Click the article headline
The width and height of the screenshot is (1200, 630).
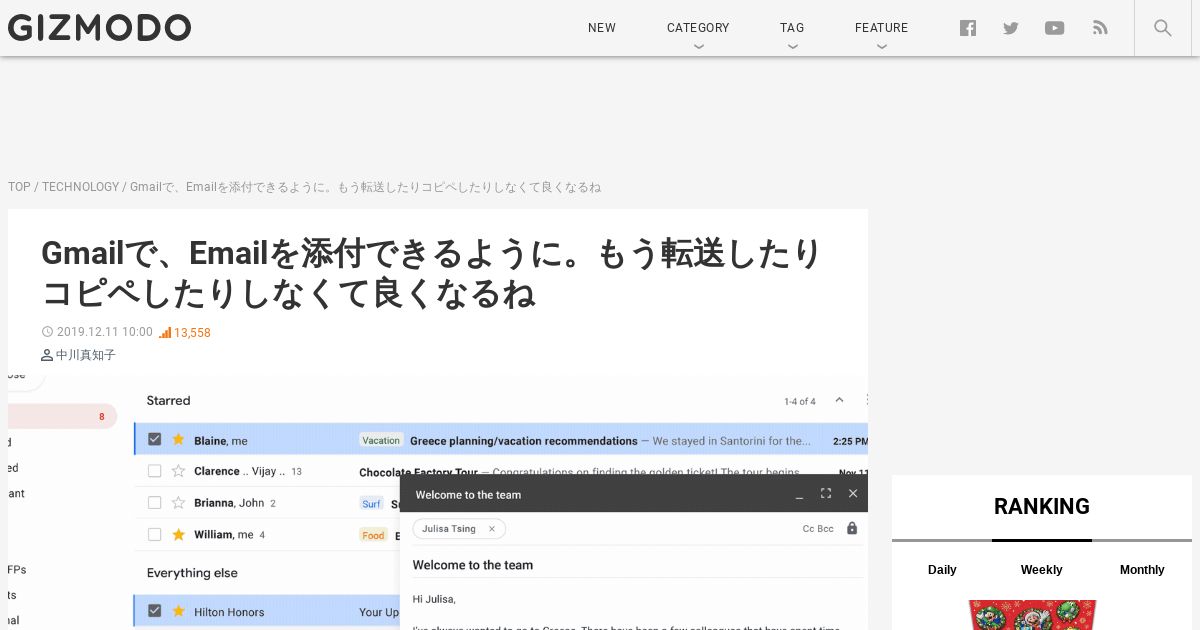point(431,273)
